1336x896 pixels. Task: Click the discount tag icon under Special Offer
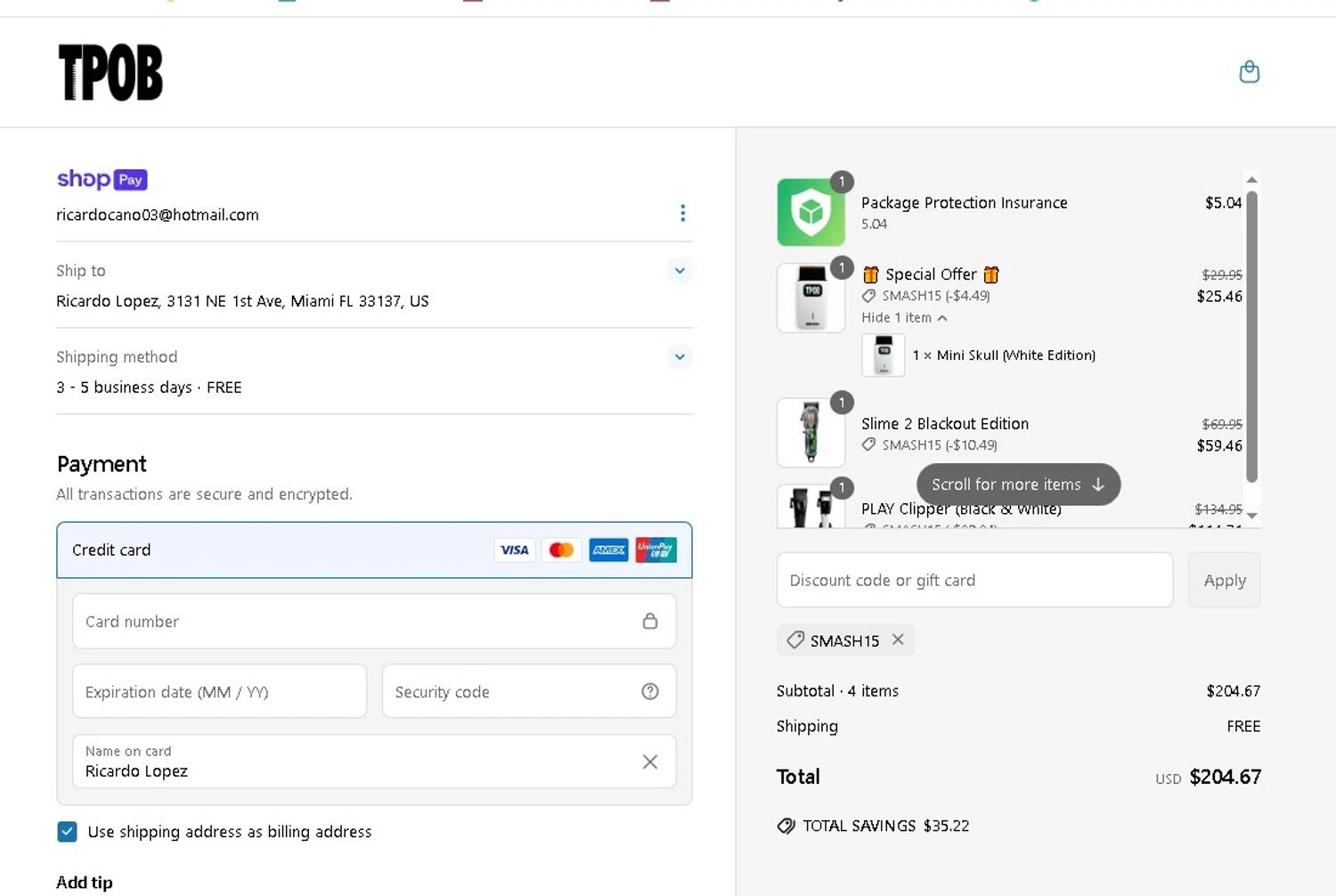868,296
